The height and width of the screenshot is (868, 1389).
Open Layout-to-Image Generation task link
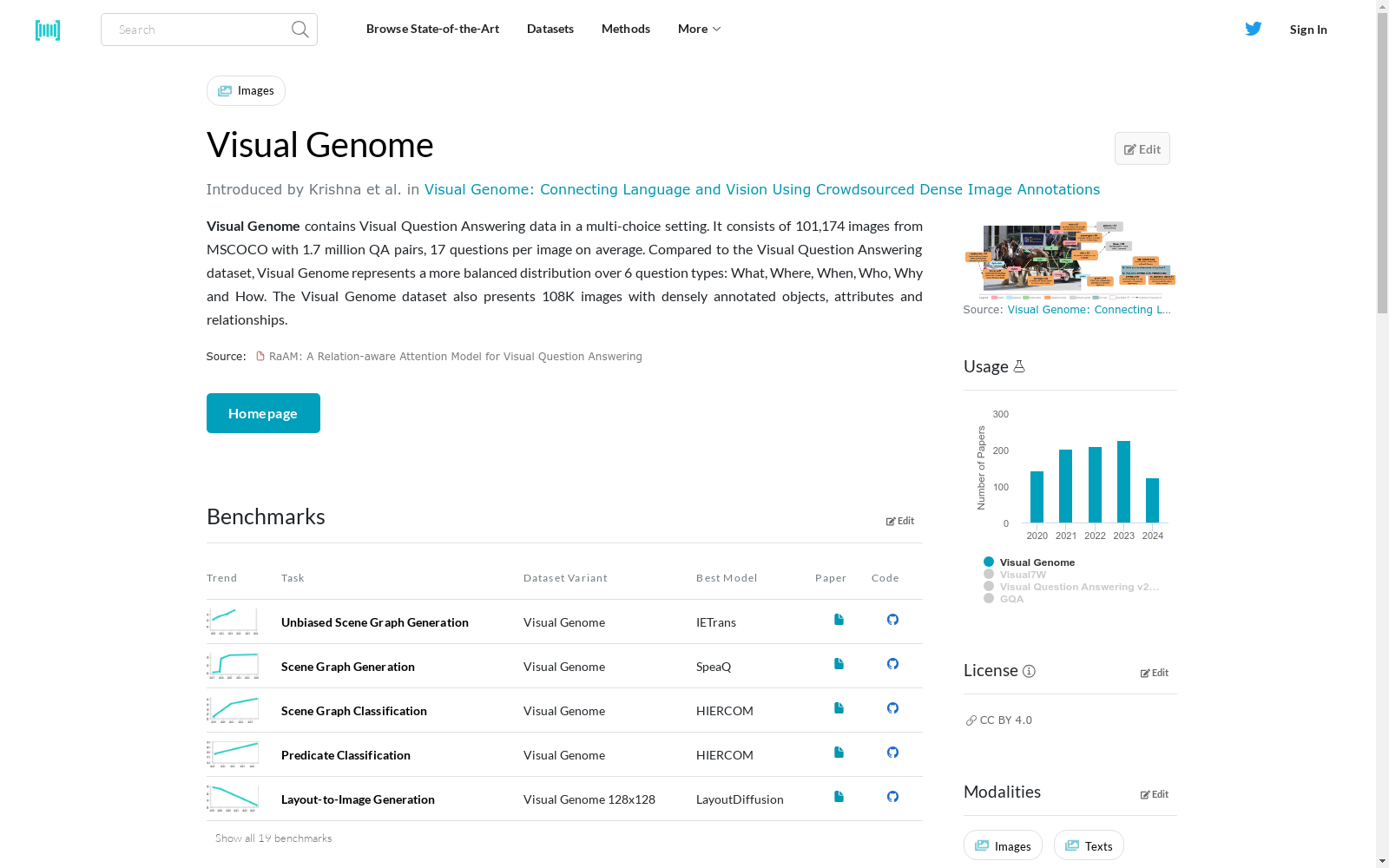(x=358, y=799)
